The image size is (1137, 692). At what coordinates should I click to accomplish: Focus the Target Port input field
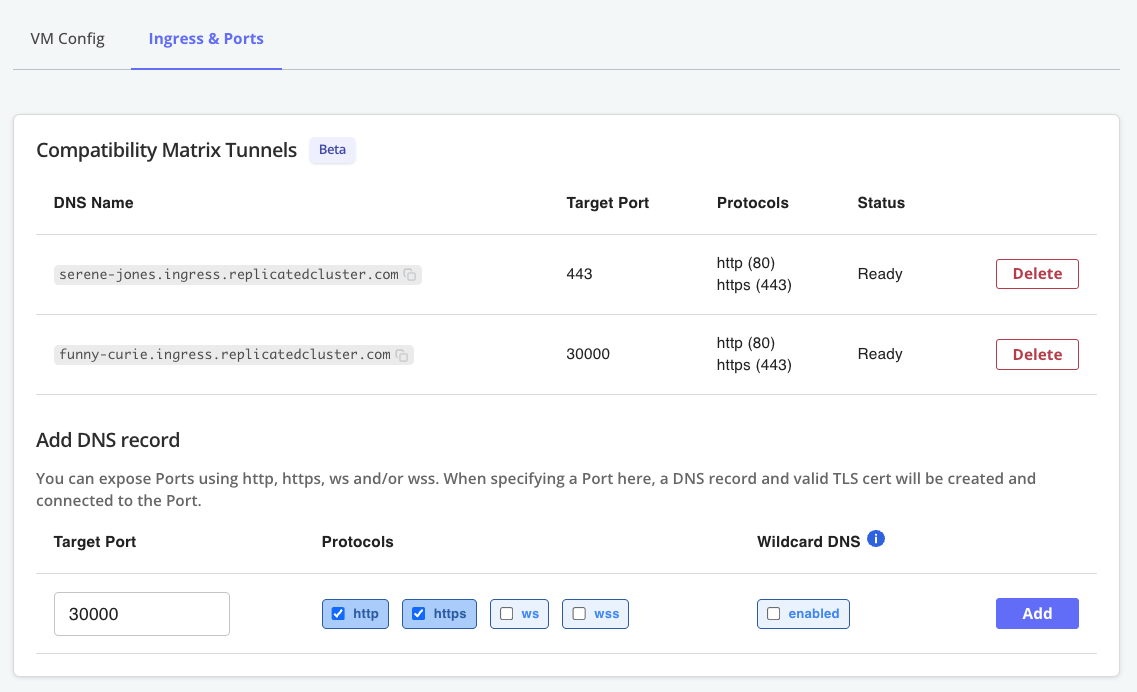(142, 614)
